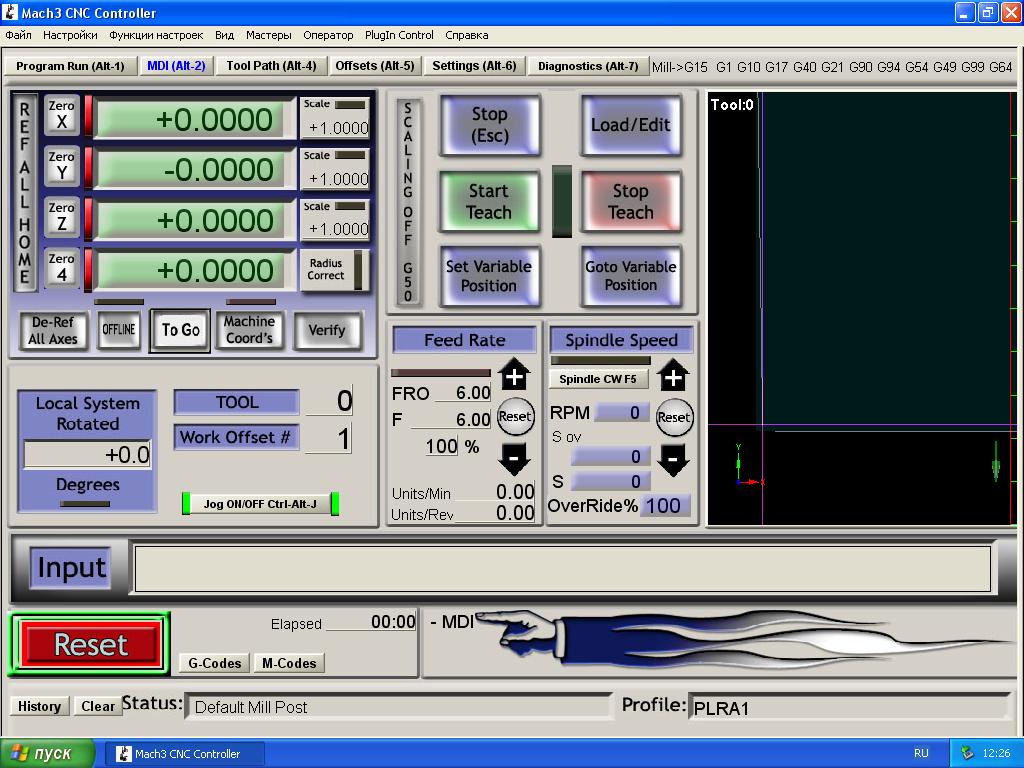1024x768 pixels.
Task: Reset the feed rate override
Action: [x=515, y=416]
